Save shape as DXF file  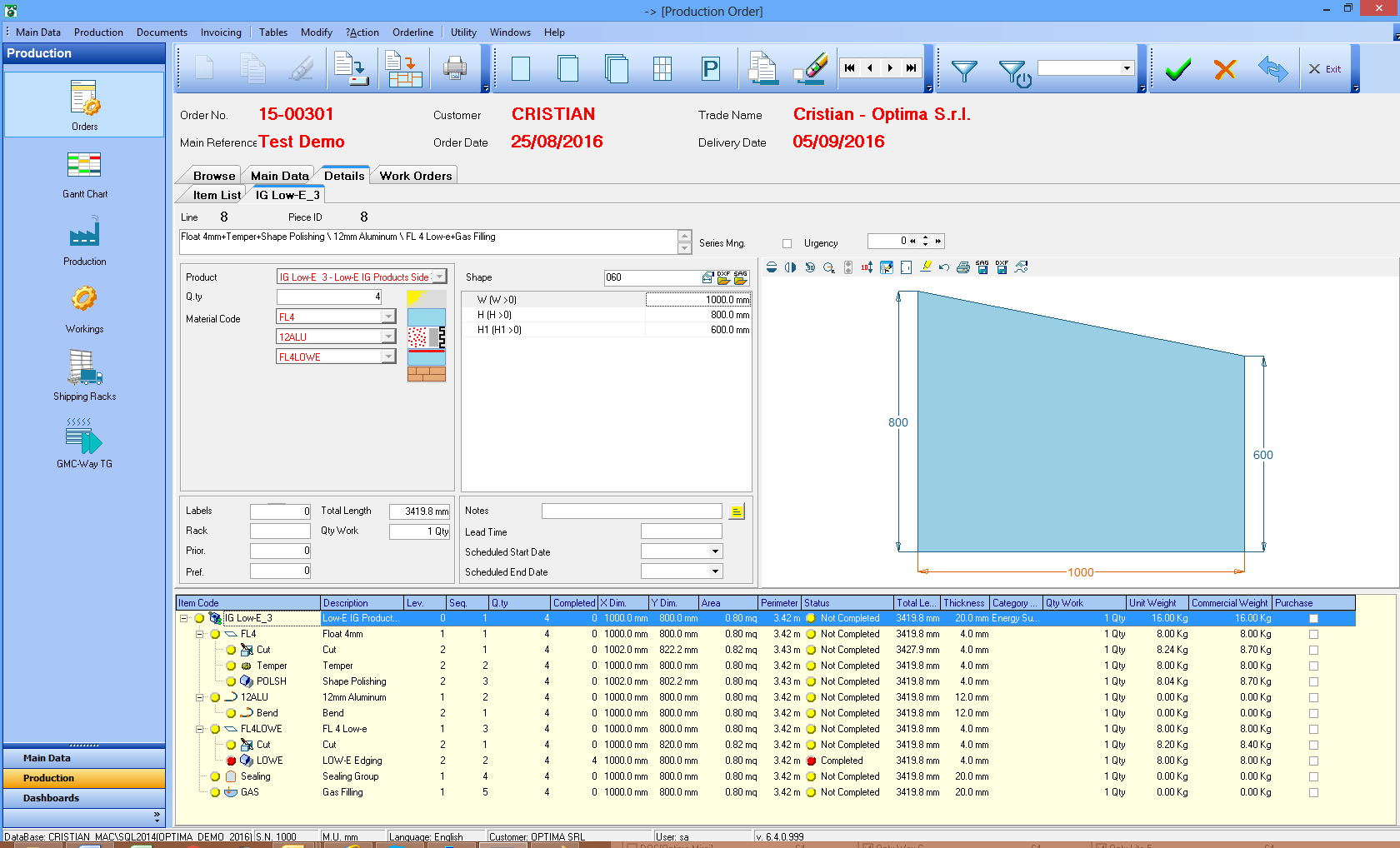point(1002,267)
